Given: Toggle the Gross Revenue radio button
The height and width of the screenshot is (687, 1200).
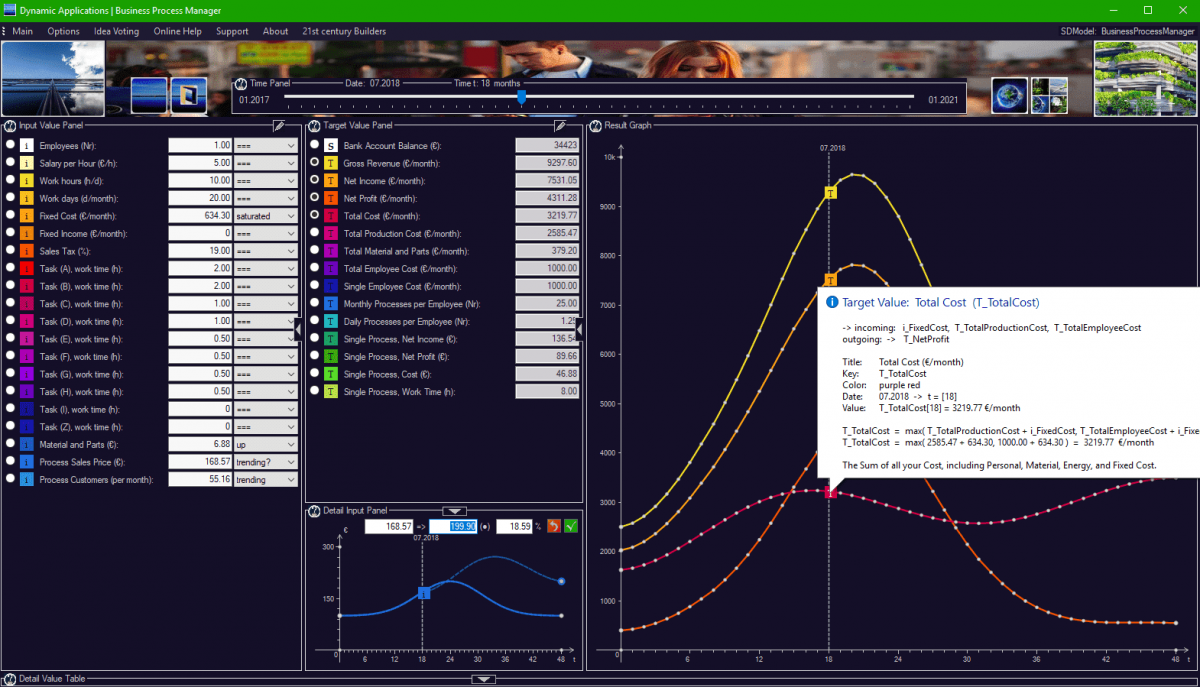Looking at the screenshot, I should pyautogui.click(x=315, y=162).
